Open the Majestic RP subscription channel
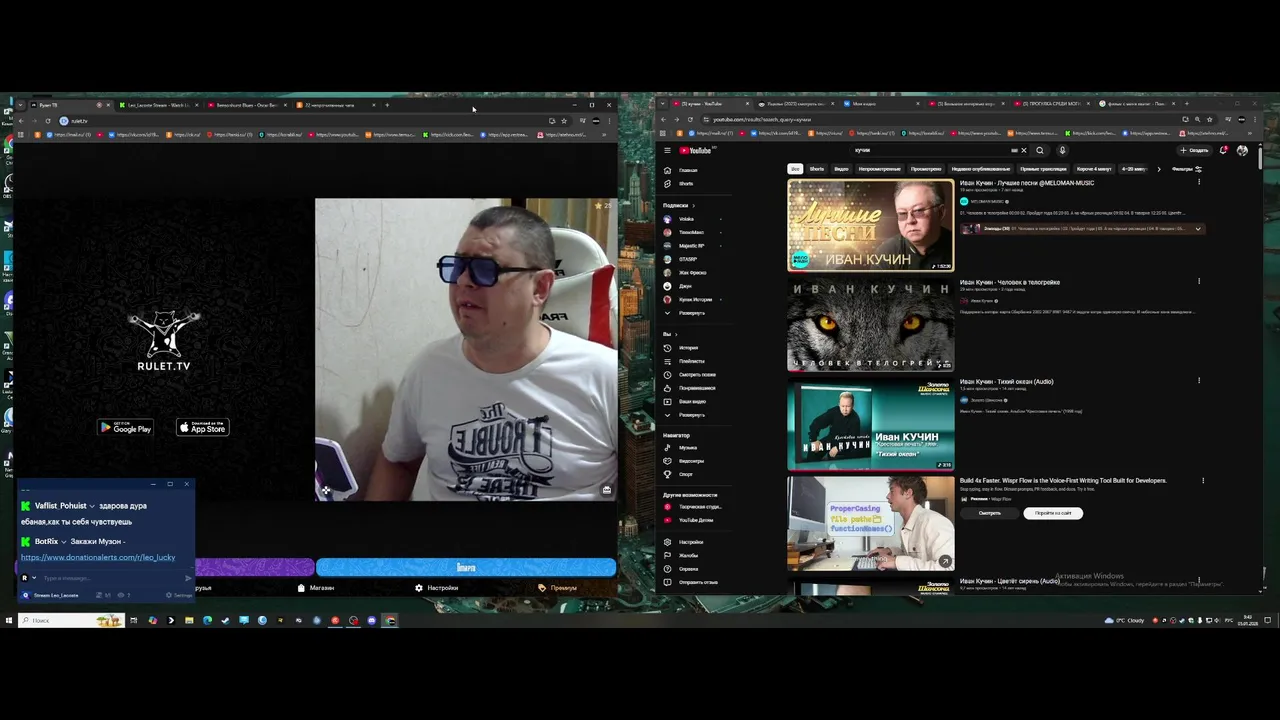This screenshot has height=720, width=1280. click(690, 246)
